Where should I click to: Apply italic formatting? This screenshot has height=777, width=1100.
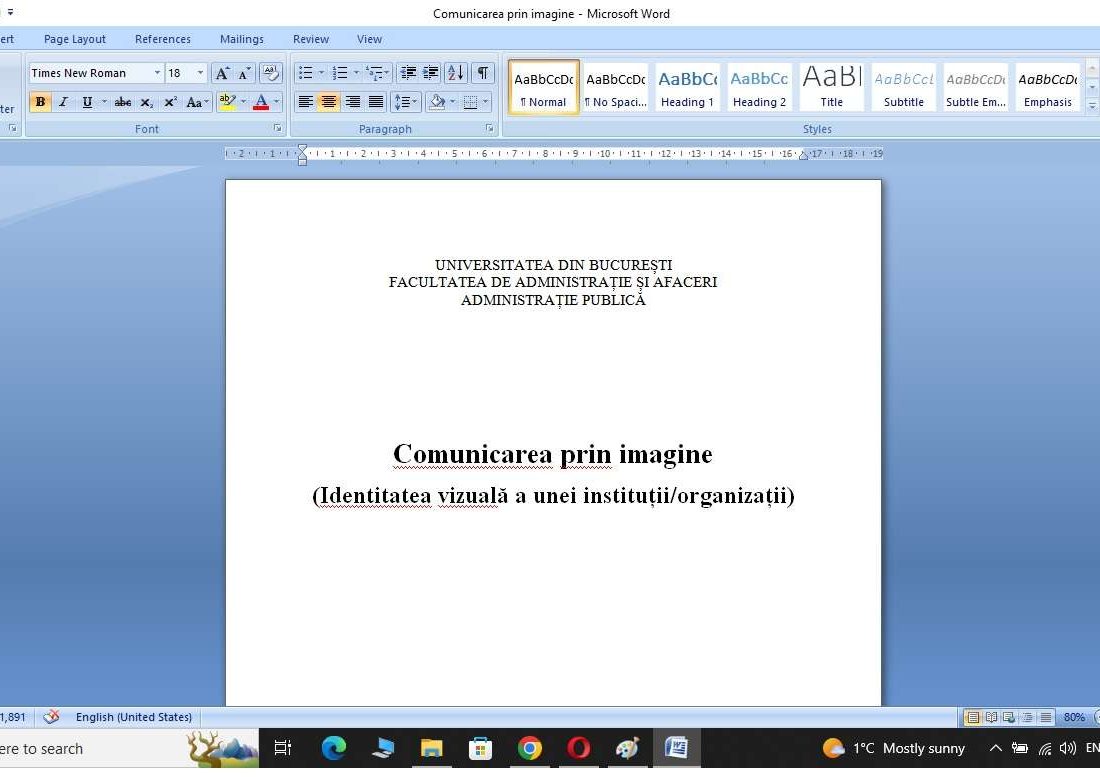[x=63, y=101]
